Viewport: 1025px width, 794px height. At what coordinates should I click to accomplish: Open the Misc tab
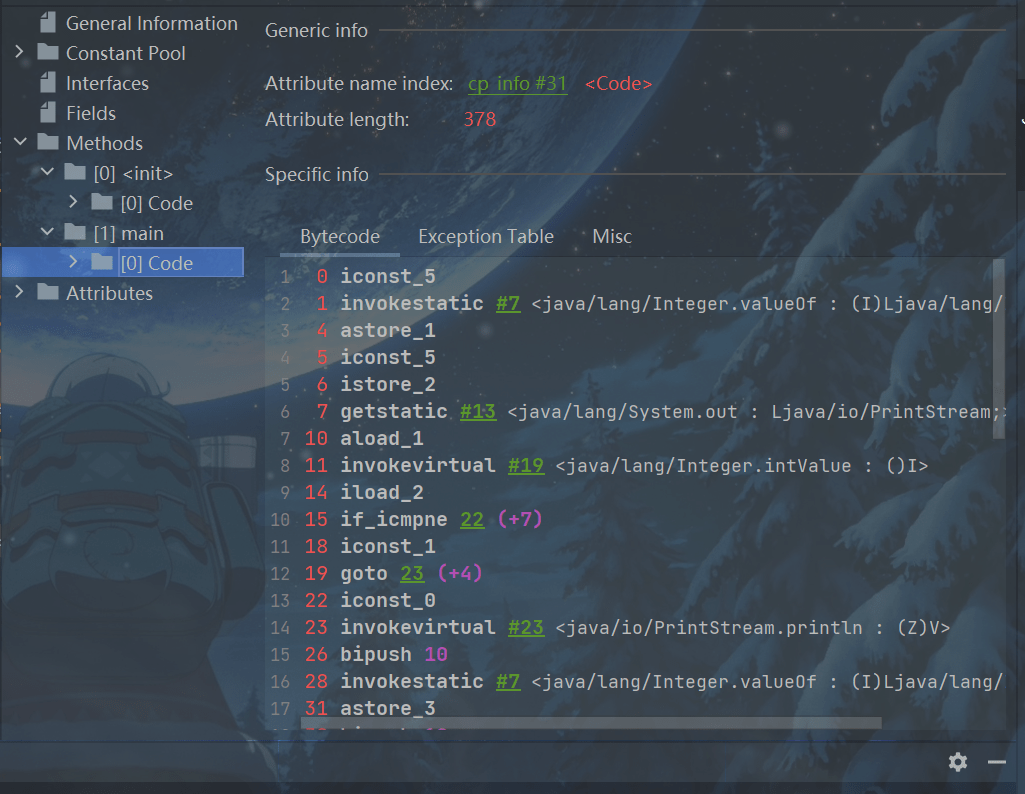(x=612, y=237)
